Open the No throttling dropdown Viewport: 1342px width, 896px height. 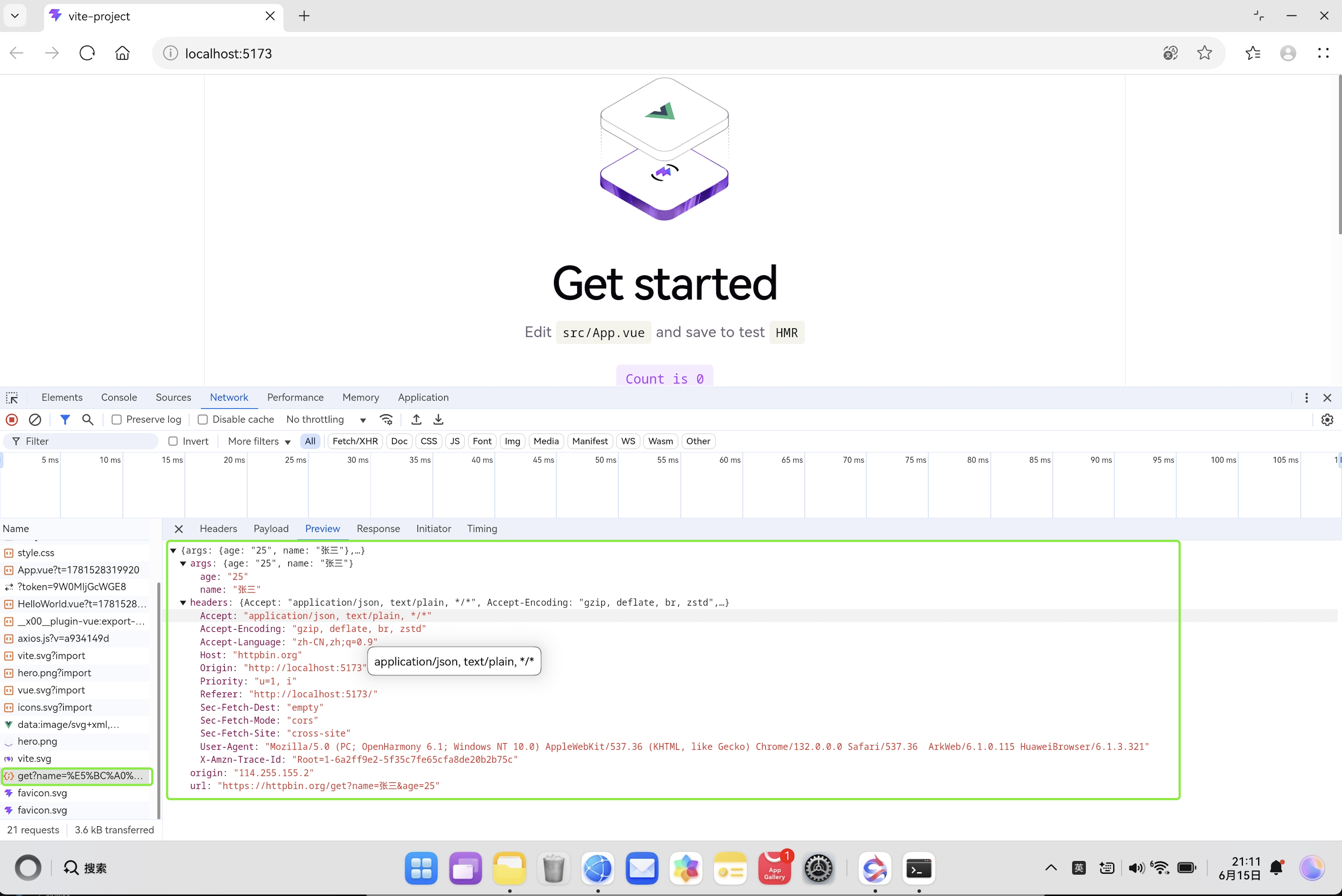326,419
